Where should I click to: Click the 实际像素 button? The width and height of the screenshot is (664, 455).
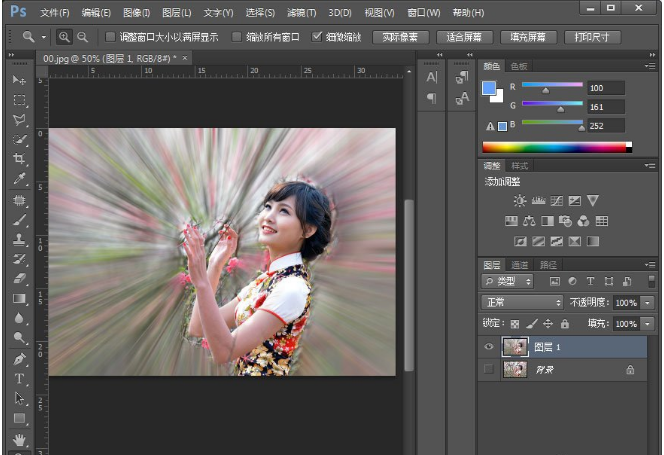click(x=401, y=37)
